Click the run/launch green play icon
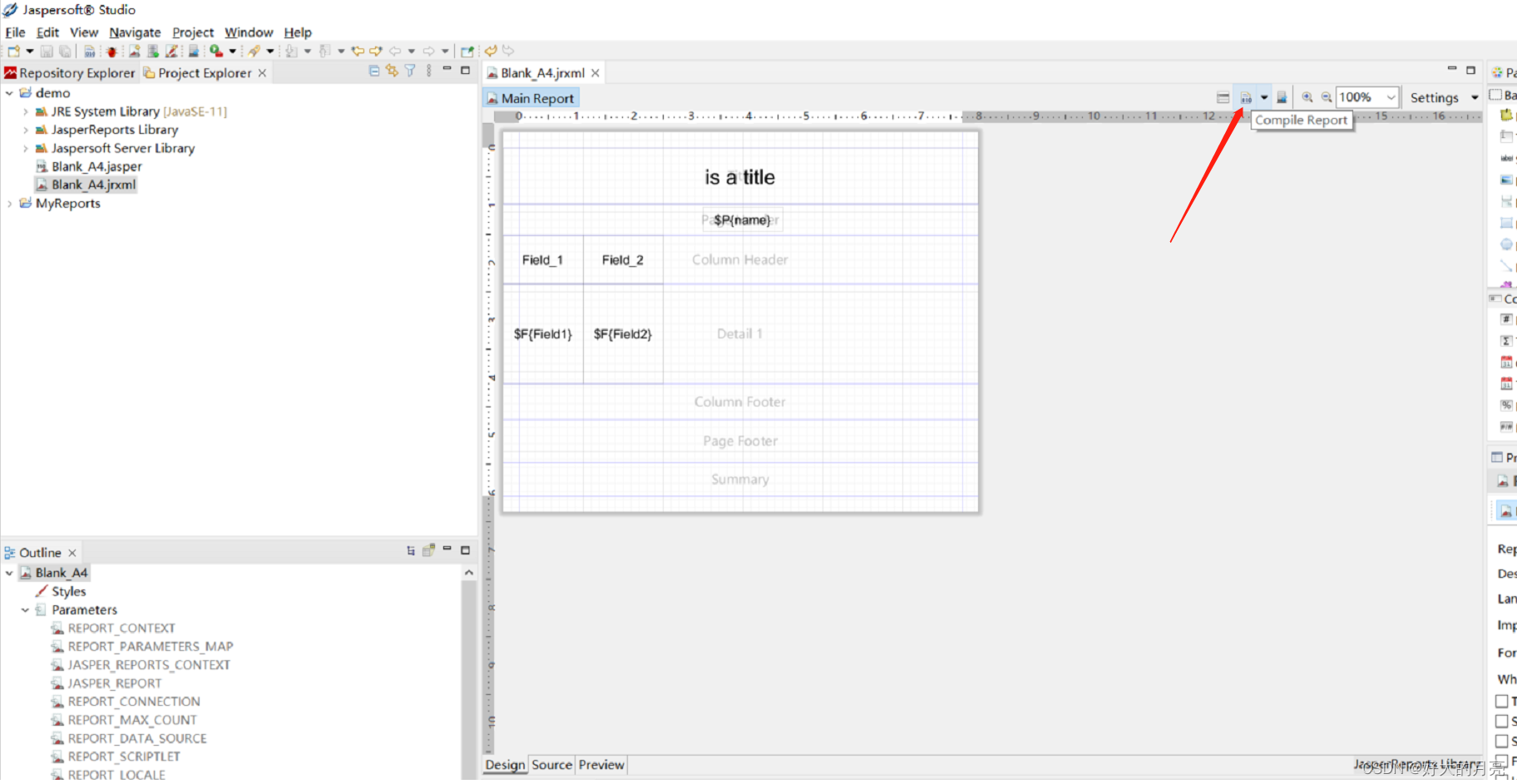 point(216,51)
